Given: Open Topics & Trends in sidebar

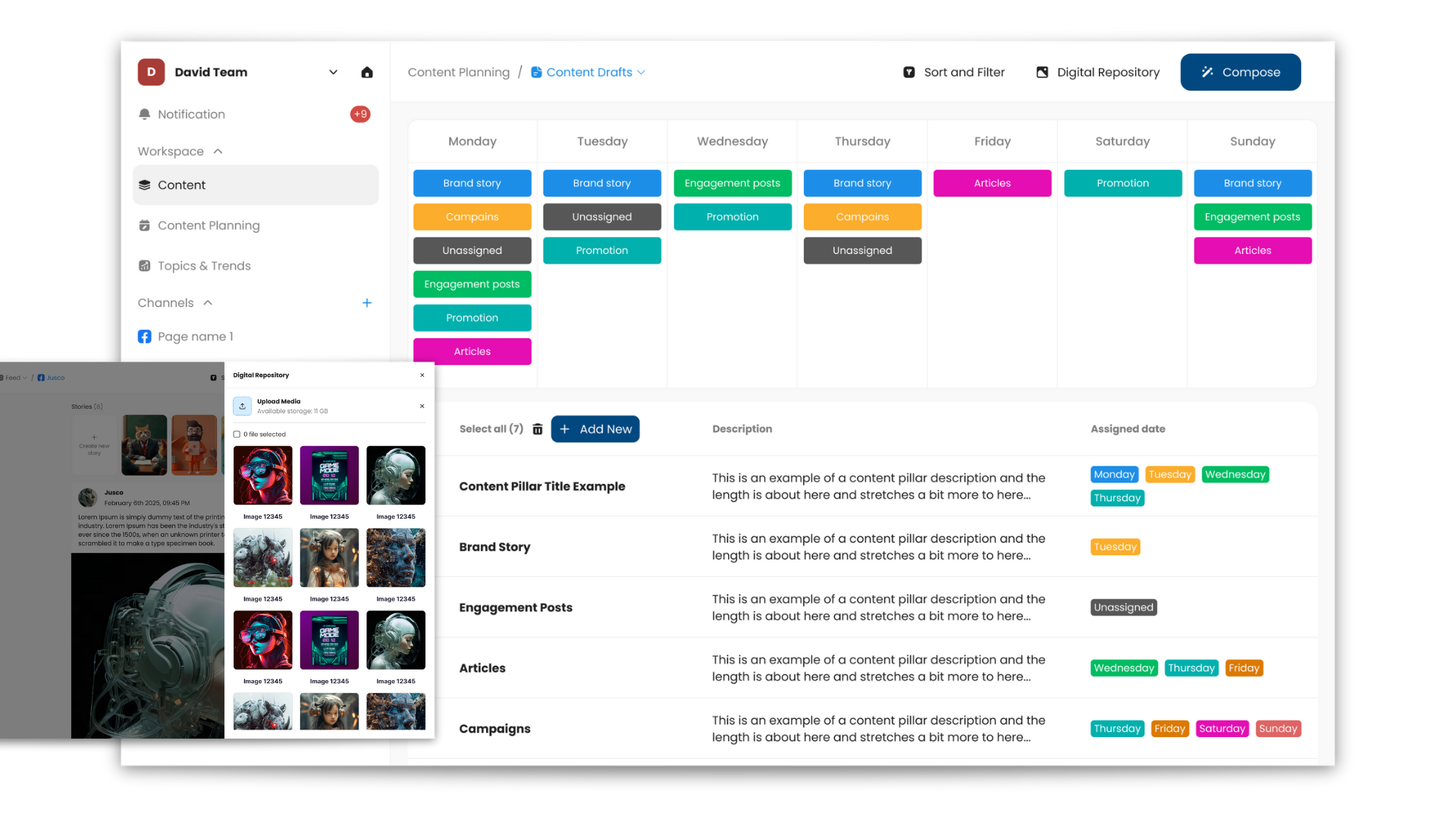Looking at the screenshot, I should [x=204, y=266].
